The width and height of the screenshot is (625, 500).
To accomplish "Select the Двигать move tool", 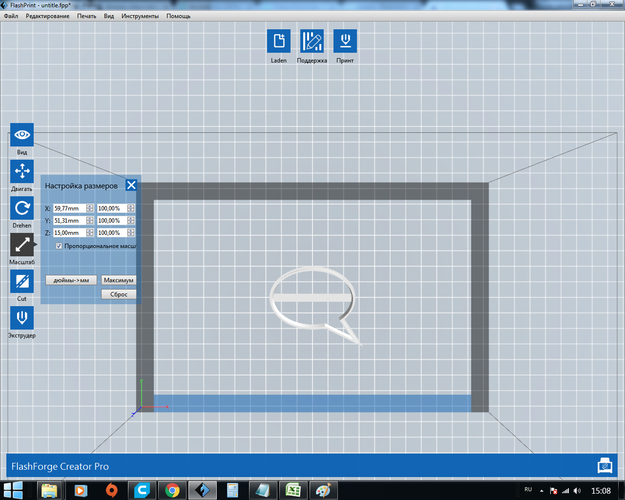I will tap(22, 171).
